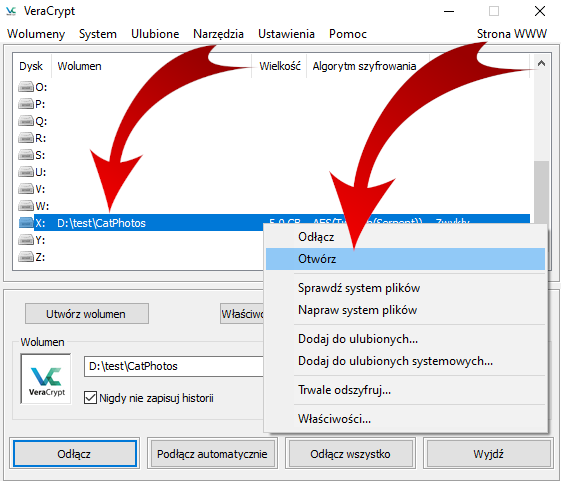Click the S: drive icon
This screenshot has width=561, height=481.
coord(26,155)
